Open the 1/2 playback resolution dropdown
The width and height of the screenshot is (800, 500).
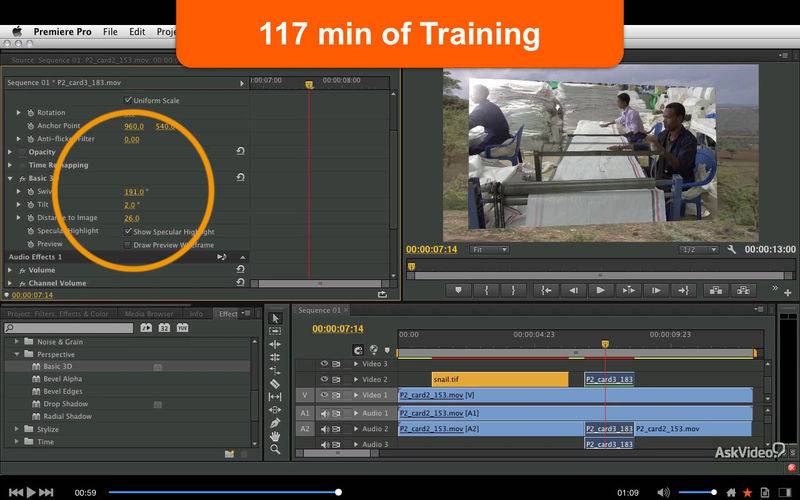pyautogui.click(x=698, y=249)
